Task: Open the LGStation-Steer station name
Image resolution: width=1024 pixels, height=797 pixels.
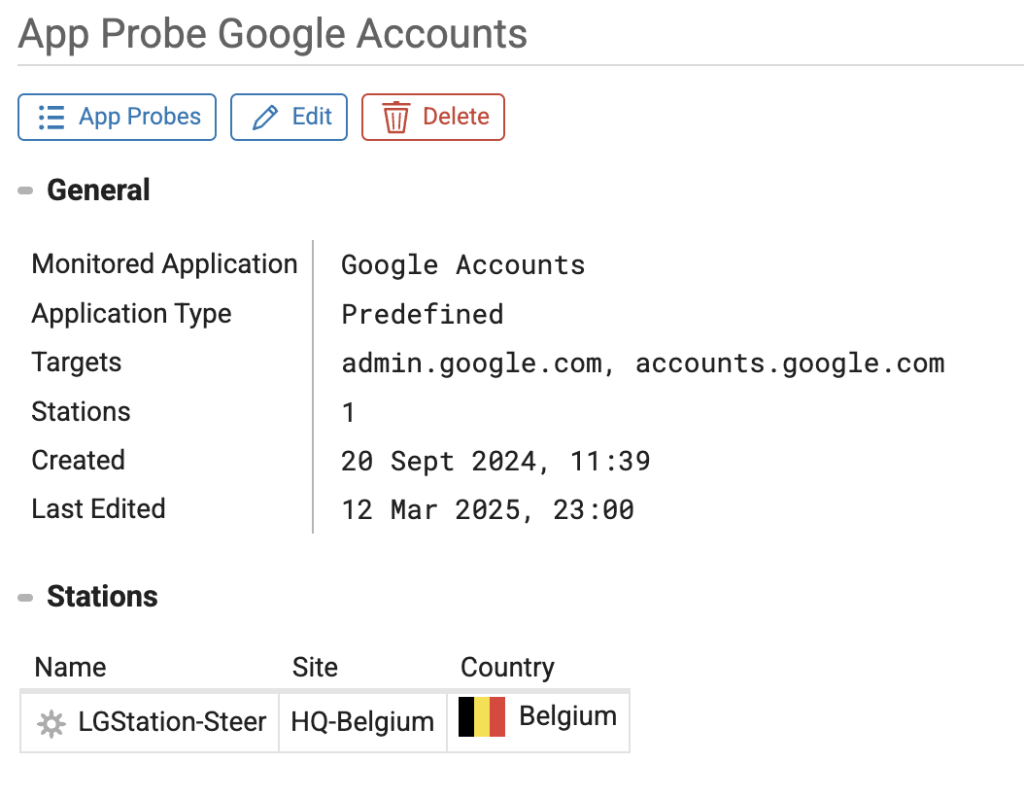Action: point(172,721)
